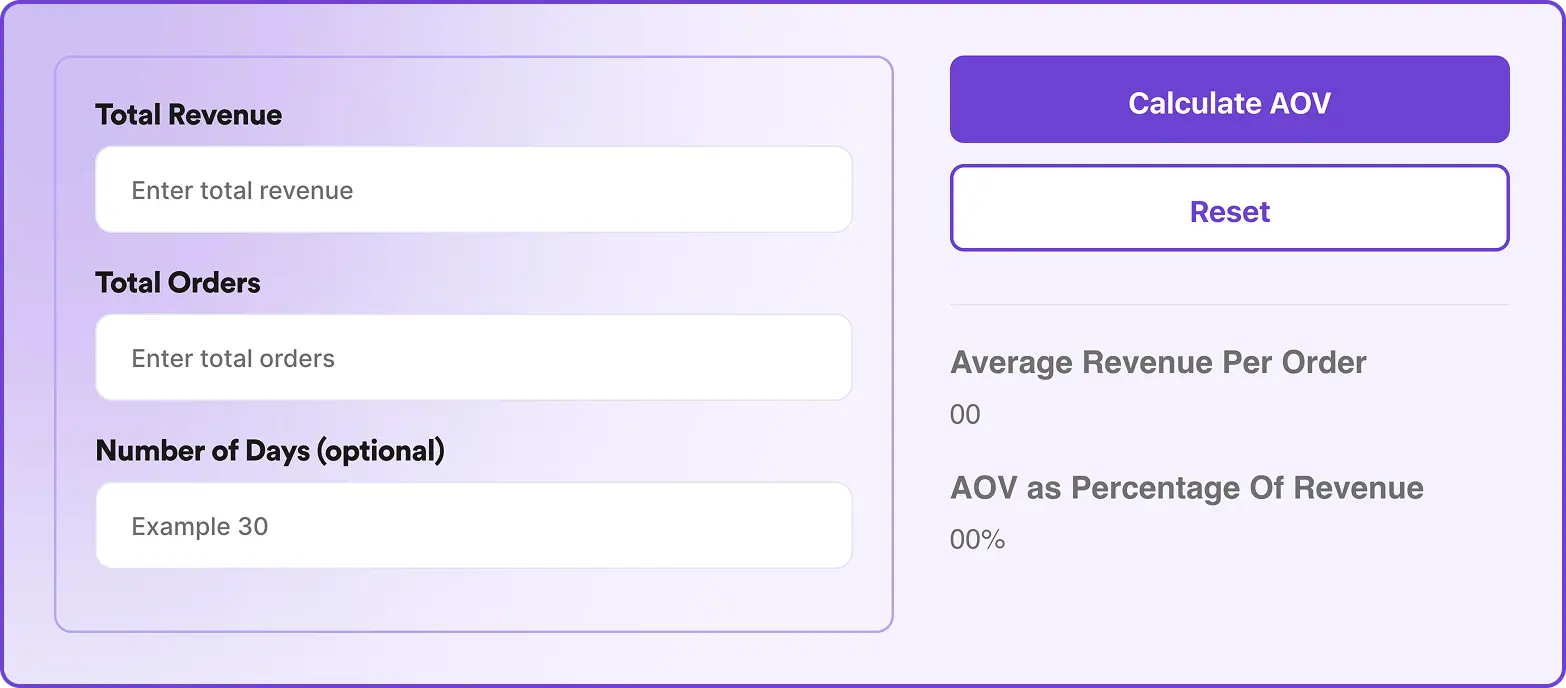This screenshot has width=1566, height=688.
Task: Click the Calculate AOV button
Action: 1229,99
